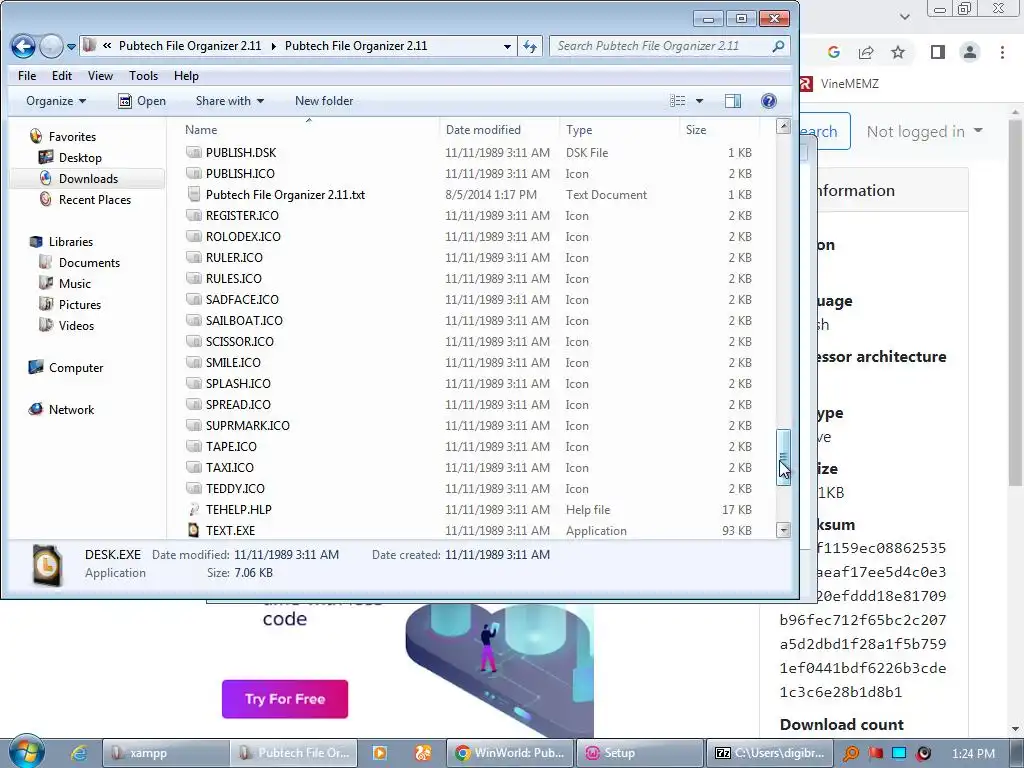The width and height of the screenshot is (1024, 768).
Task: Click Try For Free in the browser
Action: click(x=285, y=699)
